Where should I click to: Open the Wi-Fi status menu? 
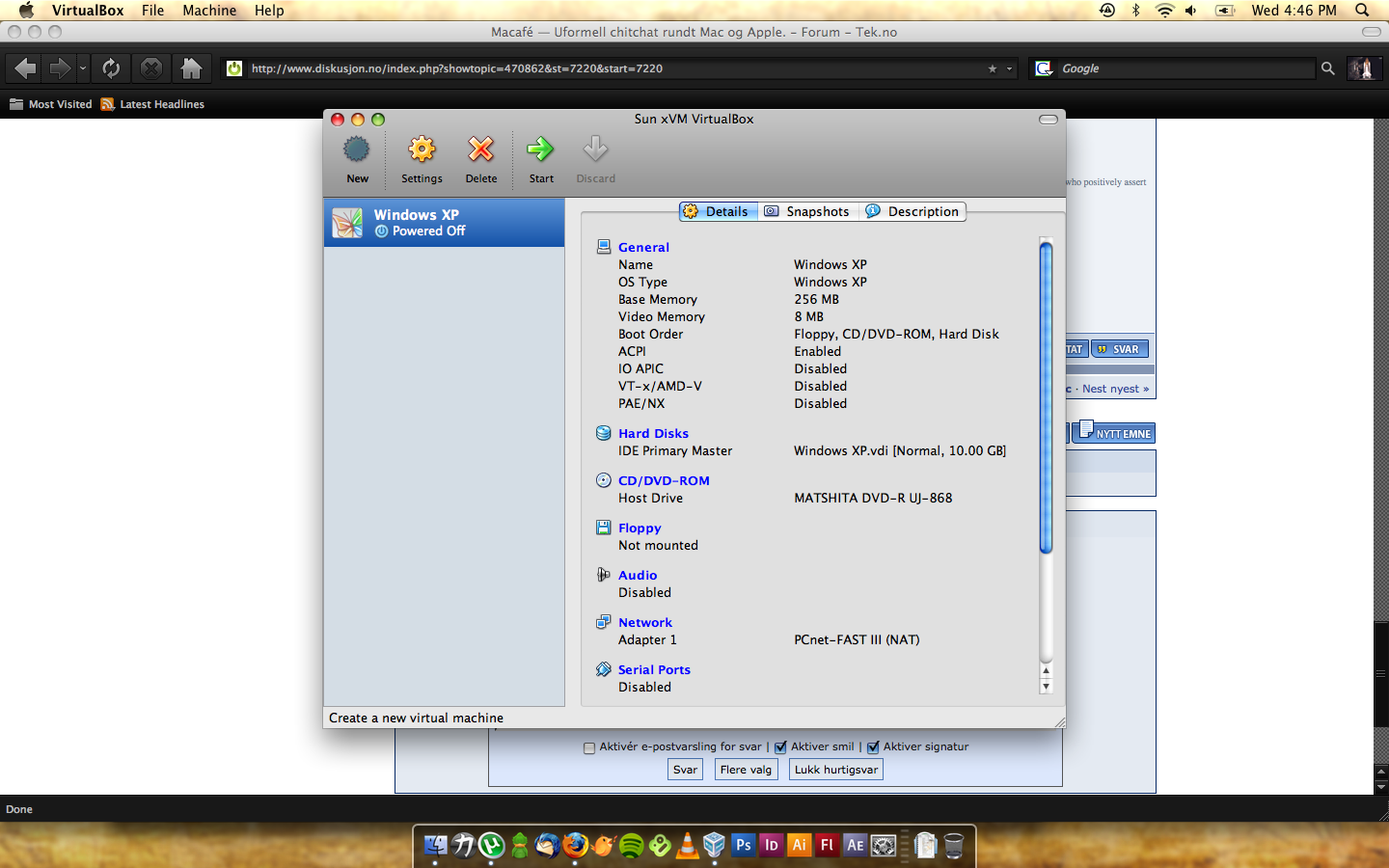tap(1164, 11)
